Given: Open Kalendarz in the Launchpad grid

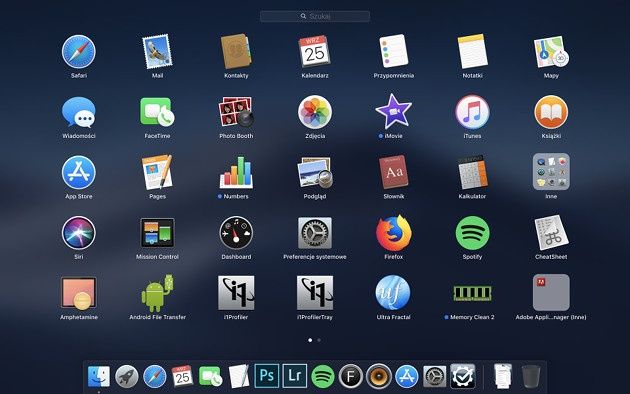Looking at the screenshot, I should coord(315,52).
